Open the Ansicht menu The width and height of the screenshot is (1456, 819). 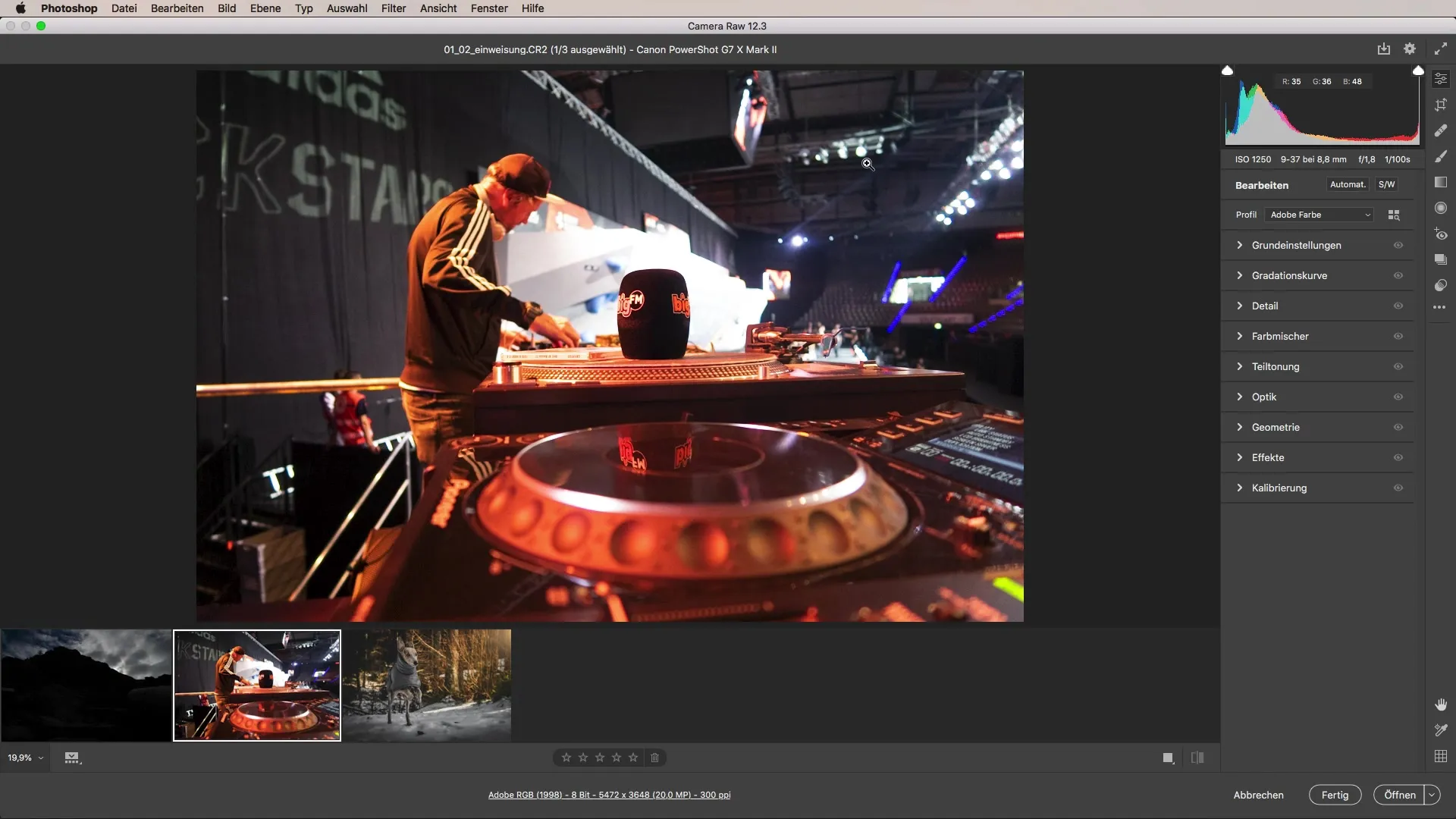coord(438,8)
